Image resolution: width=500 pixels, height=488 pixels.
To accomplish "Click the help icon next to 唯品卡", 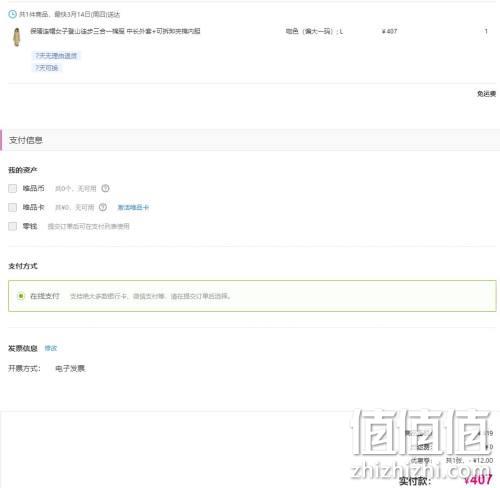I will pyautogui.click(x=103, y=207).
